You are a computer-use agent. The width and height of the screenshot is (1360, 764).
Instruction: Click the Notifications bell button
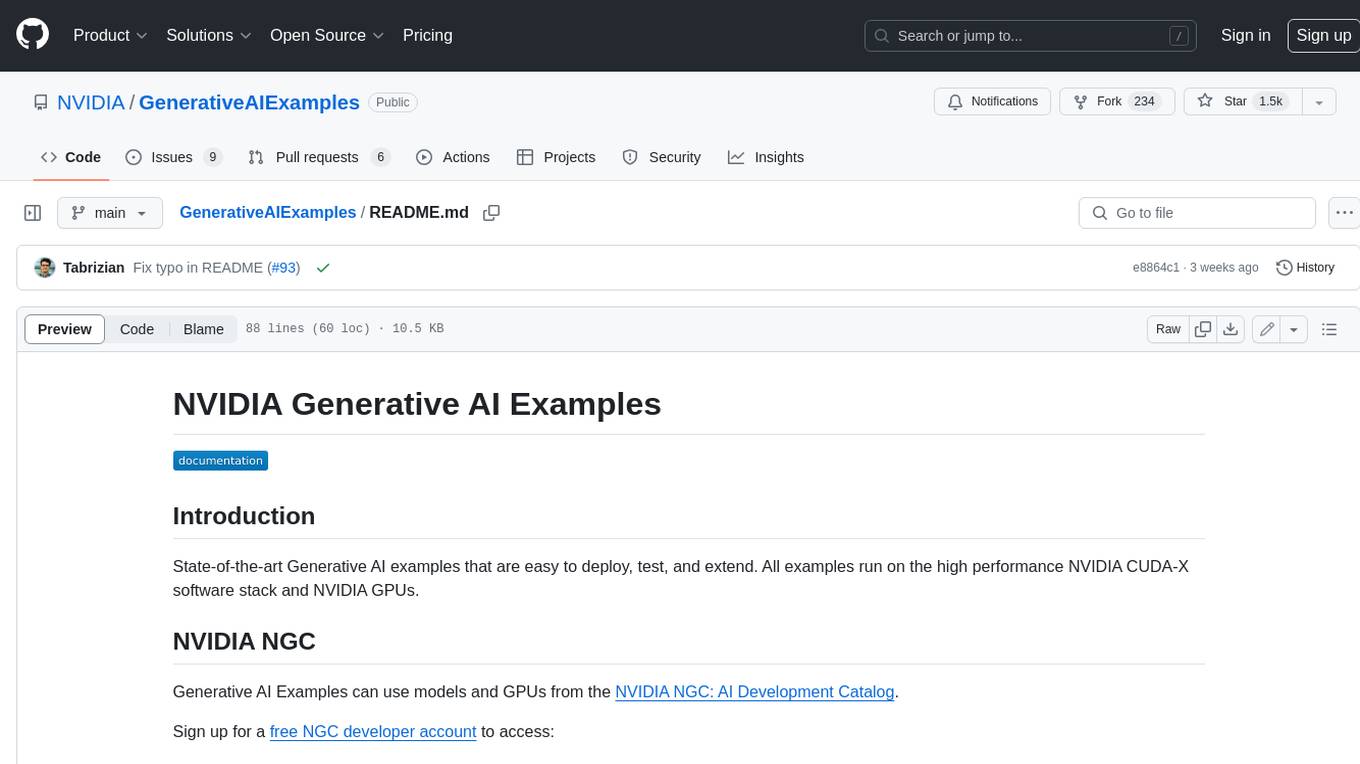(992, 101)
